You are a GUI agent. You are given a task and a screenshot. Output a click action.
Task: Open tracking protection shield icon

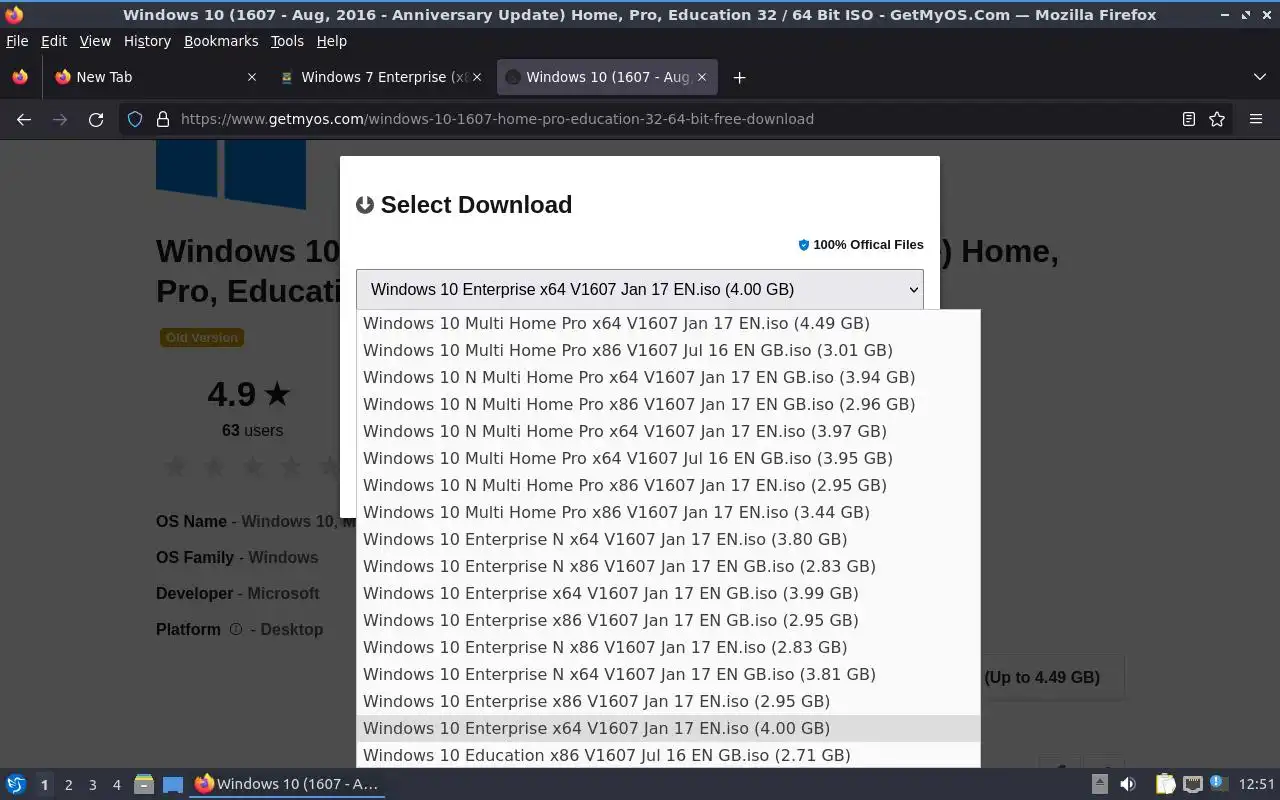click(135, 119)
